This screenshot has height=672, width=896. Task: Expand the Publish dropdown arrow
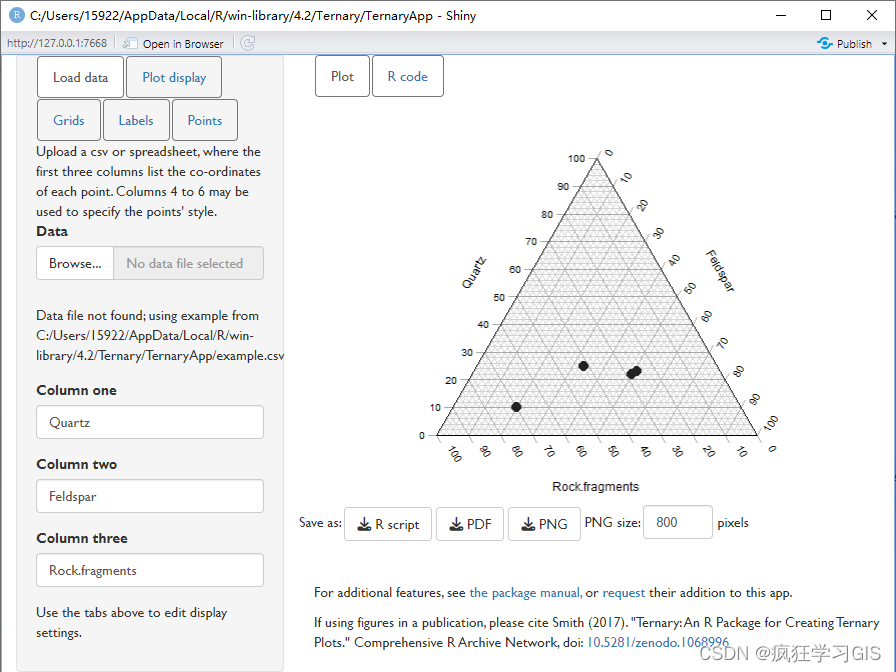click(x=884, y=44)
